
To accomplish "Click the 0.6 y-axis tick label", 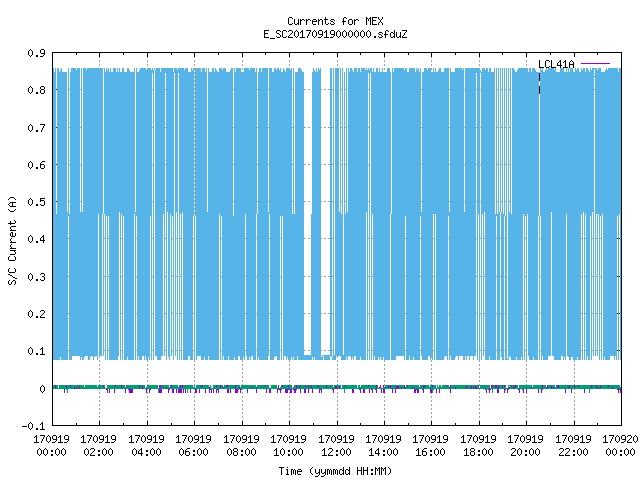I will [x=36, y=165].
